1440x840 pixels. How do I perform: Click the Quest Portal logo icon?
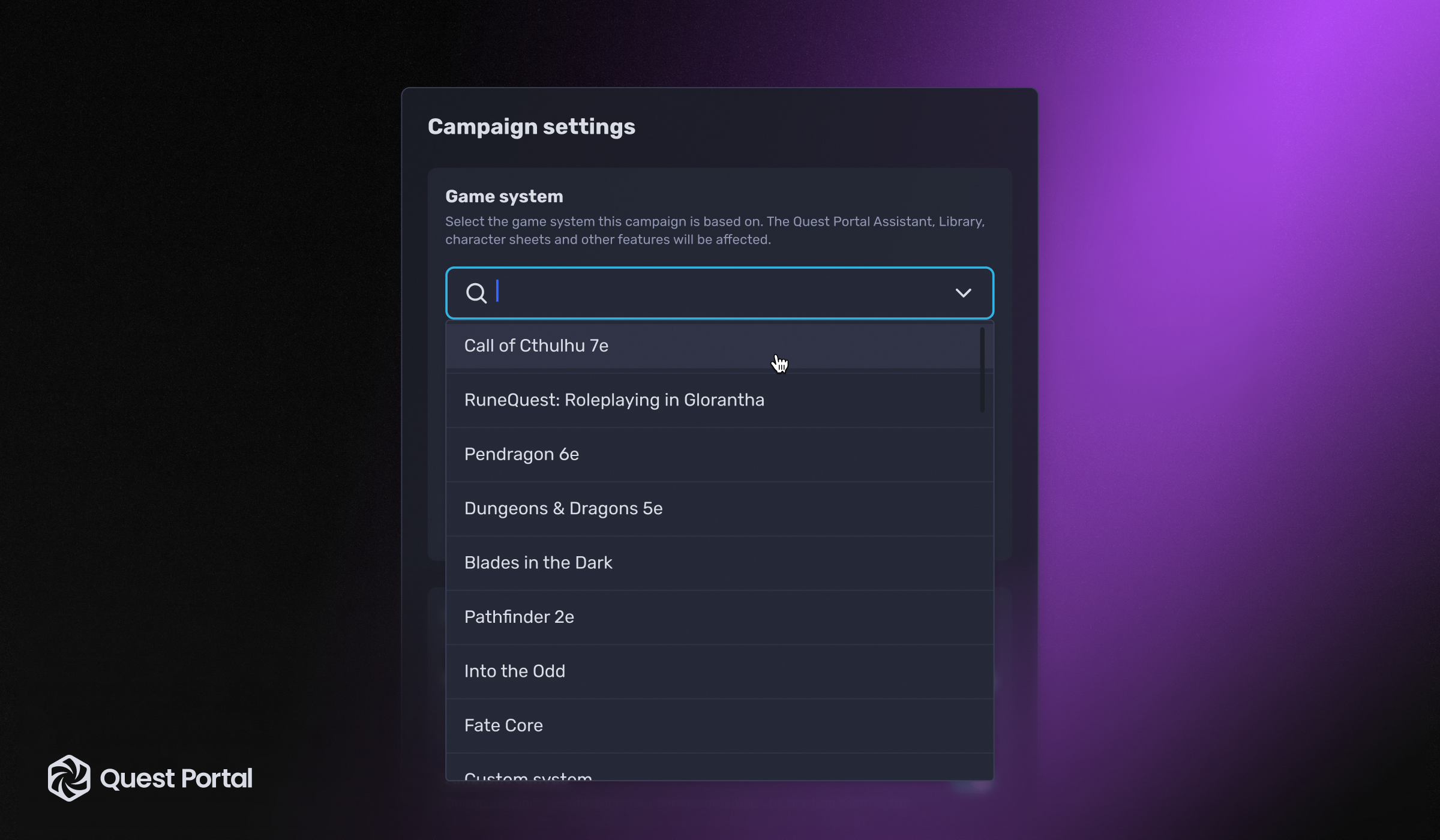[70, 778]
